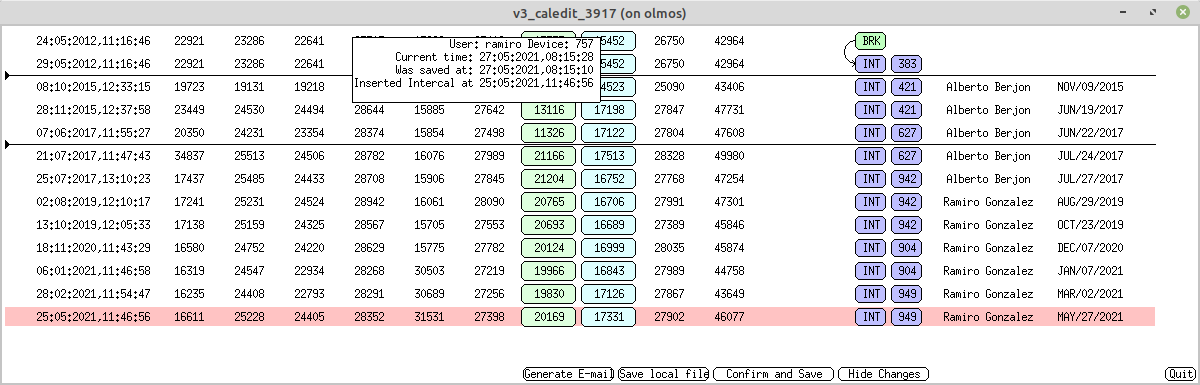The image size is (1200, 385).
Task: Click INT button in highlighted 25:05:2021 row
Action: coord(870,316)
